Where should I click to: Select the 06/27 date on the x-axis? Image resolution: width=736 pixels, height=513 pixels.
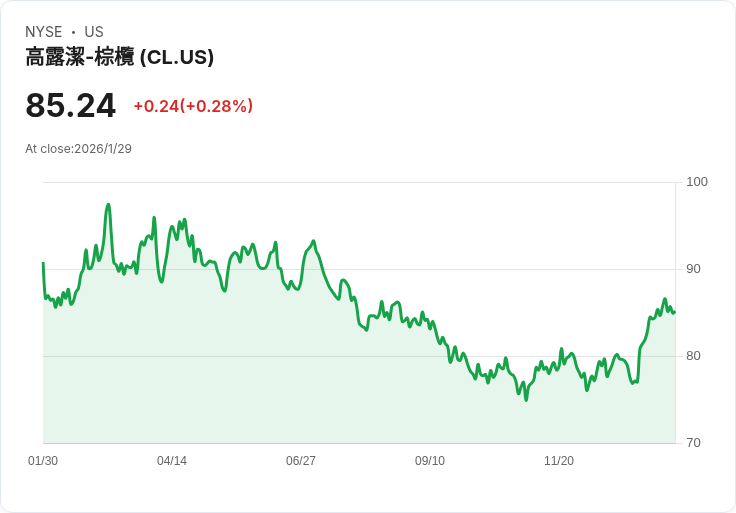(301, 461)
